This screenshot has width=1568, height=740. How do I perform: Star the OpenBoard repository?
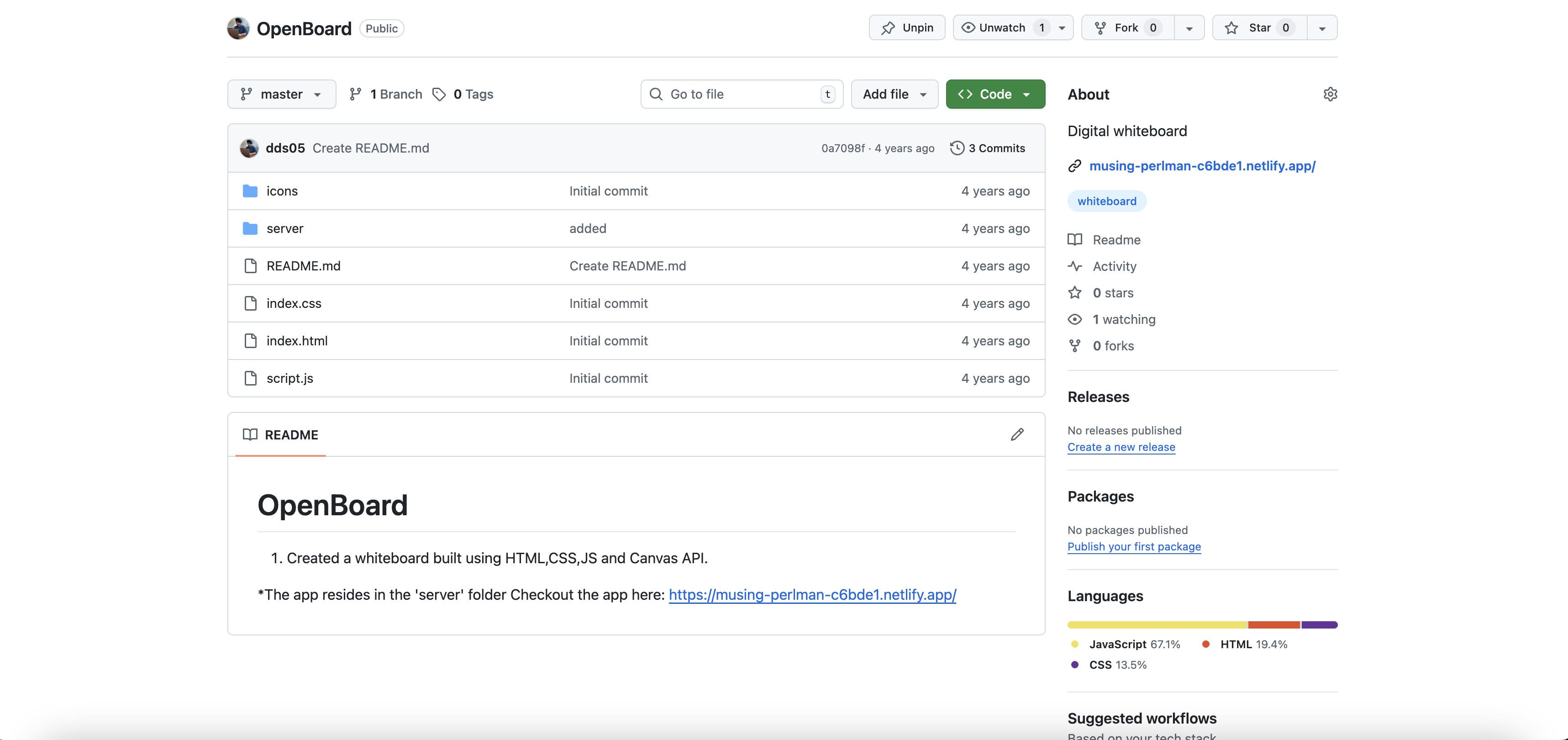[1259, 28]
